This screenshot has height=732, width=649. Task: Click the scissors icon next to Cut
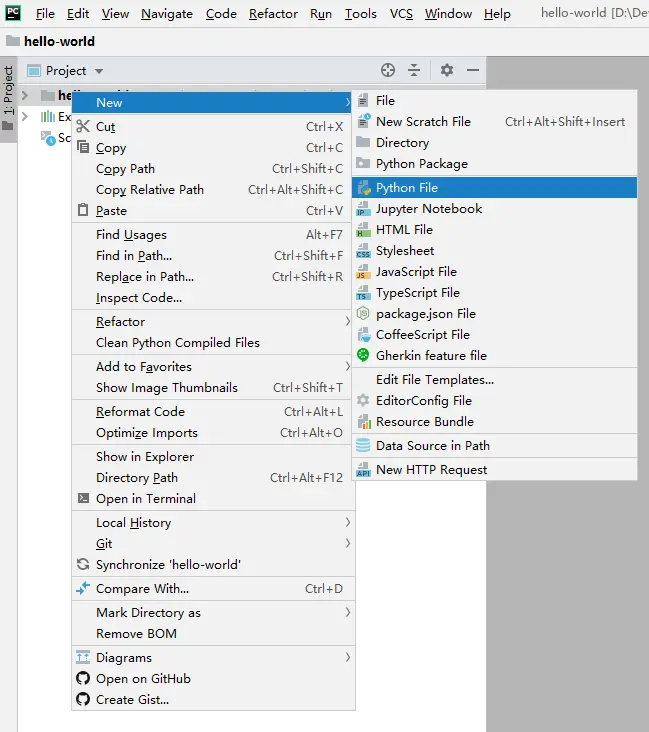click(x=83, y=126)
